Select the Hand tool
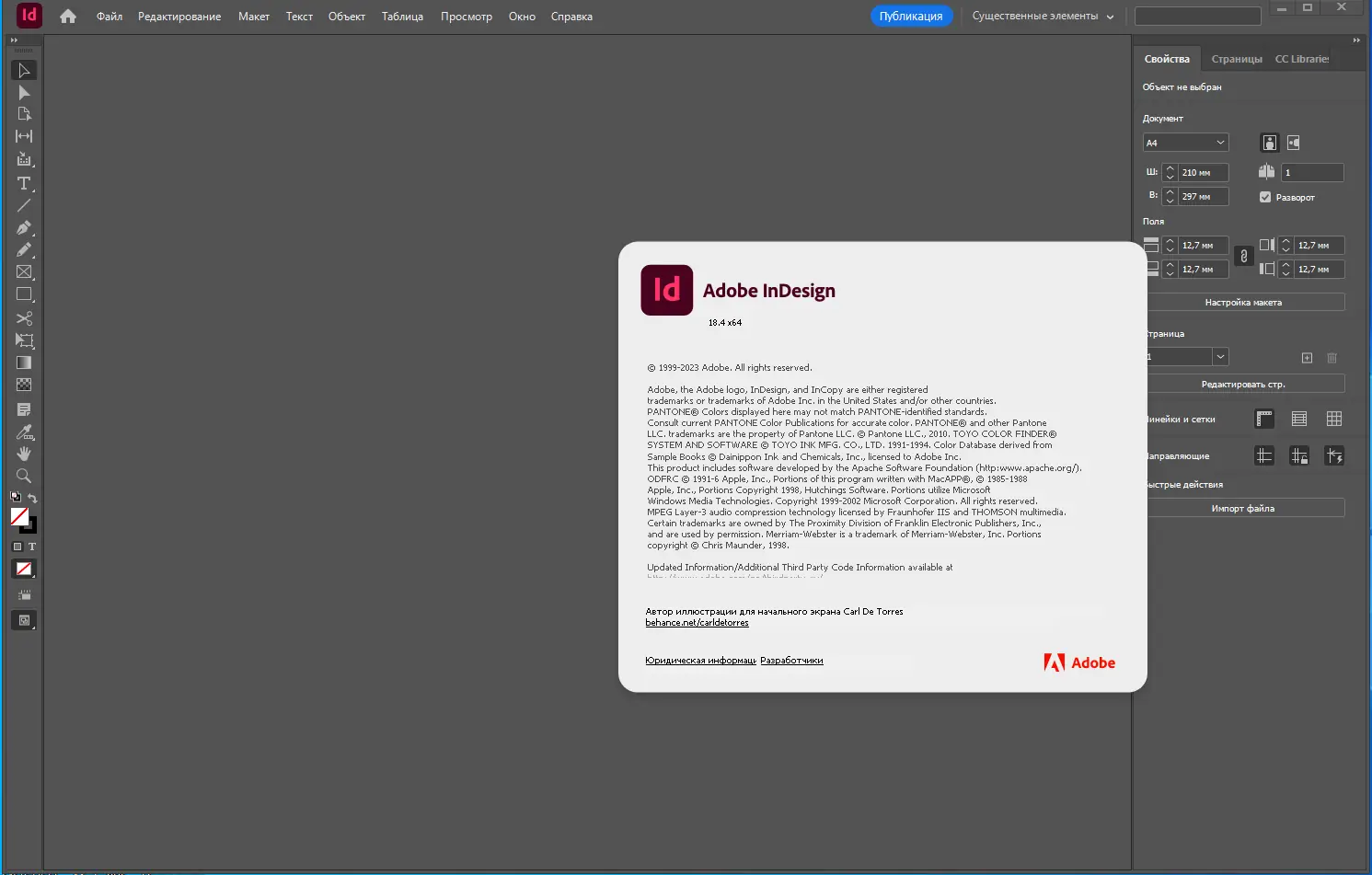Image resolution: width=1372 pixels, height=875 pixels. click(23, 453)
